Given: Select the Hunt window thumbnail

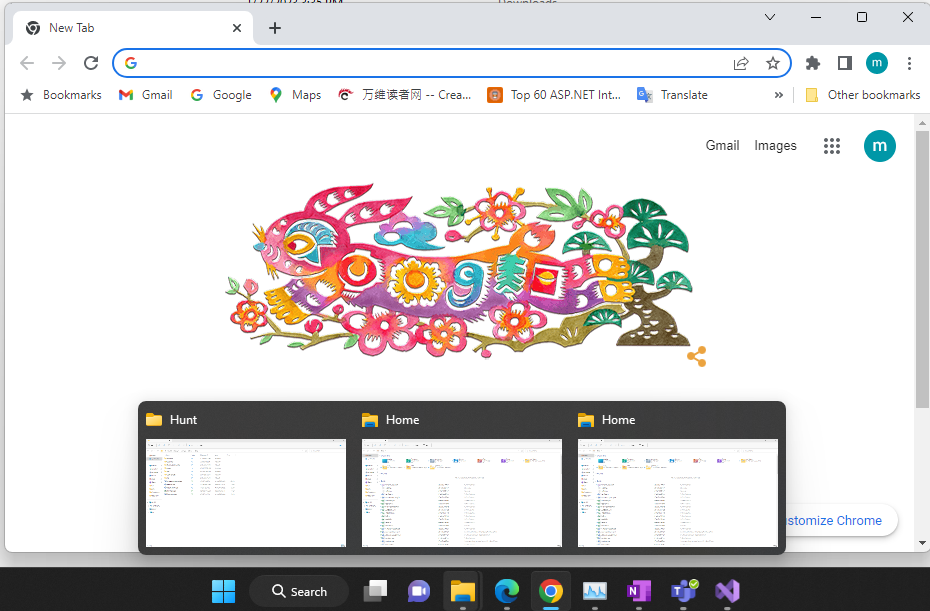Looking at the screenshot, I should (x=246, y=492).
